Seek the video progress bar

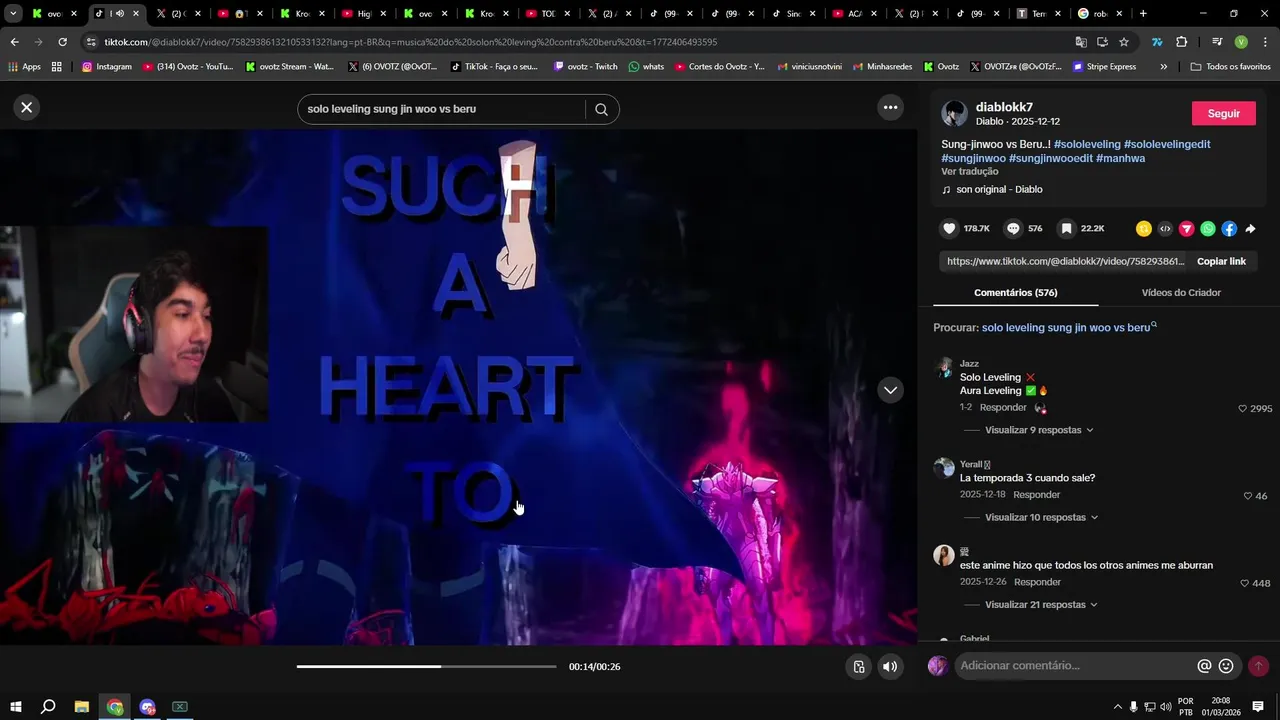pyautogui.click(x=426, y=666)
